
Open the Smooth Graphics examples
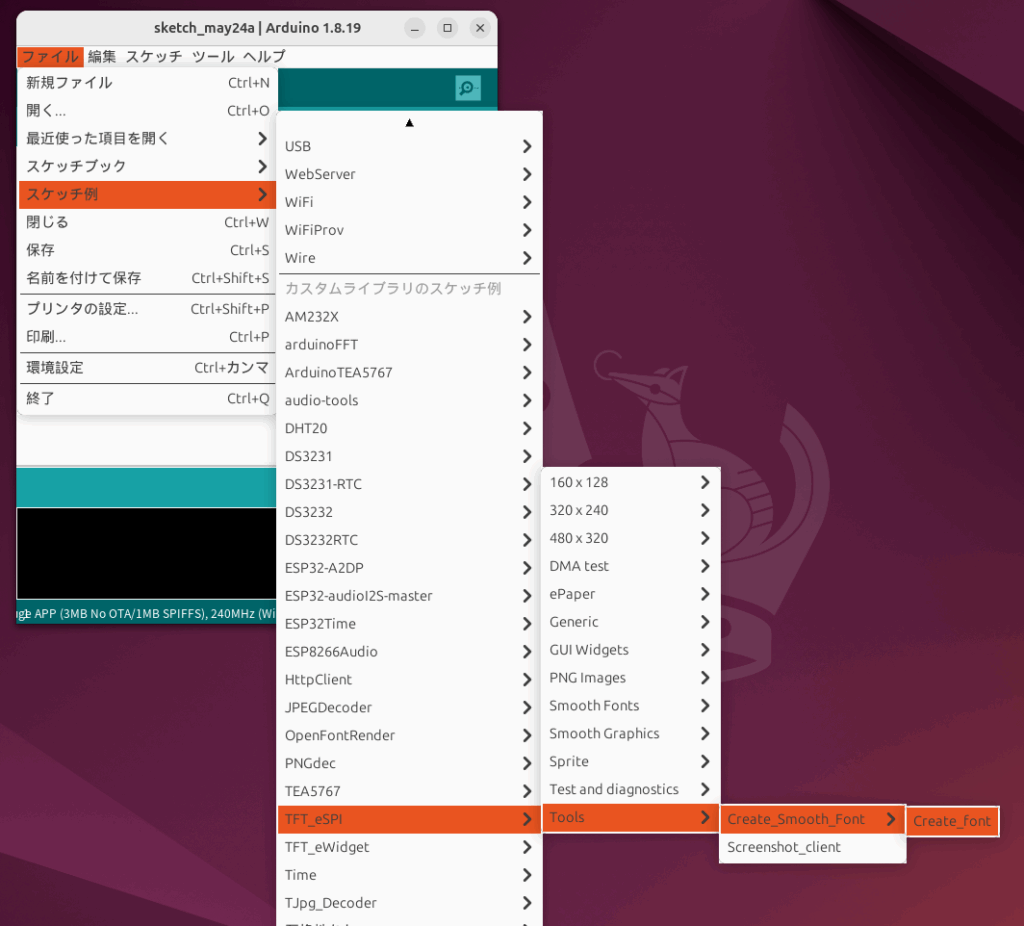tap(631, 734)
